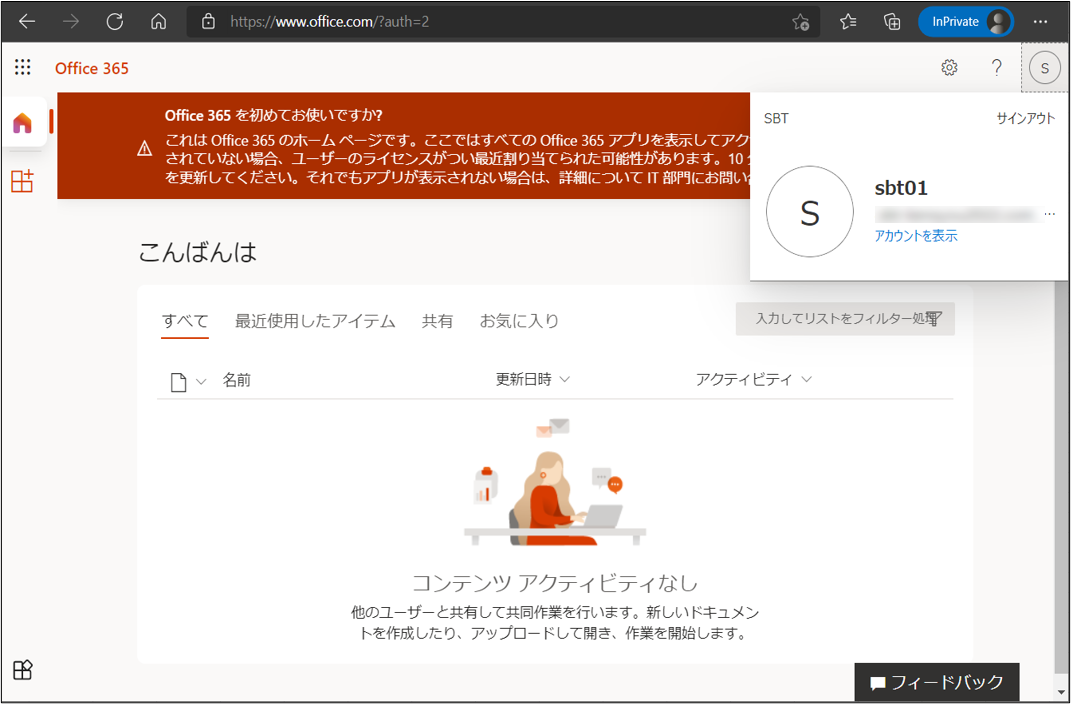Click the Office 365 を初めてお使いですか? banner heading
This screenshot has height=704, width=1071.
pyautogui.click(x=273, y=115)
